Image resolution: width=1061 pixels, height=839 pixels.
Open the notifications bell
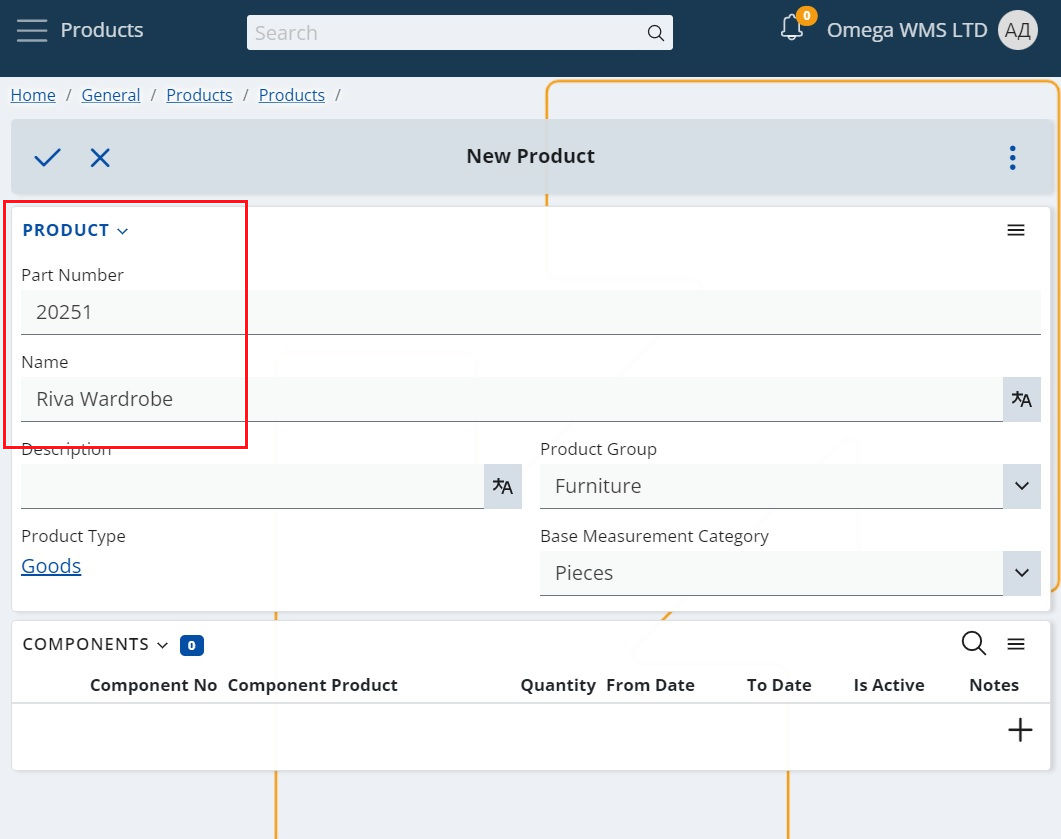click(792, 28)
